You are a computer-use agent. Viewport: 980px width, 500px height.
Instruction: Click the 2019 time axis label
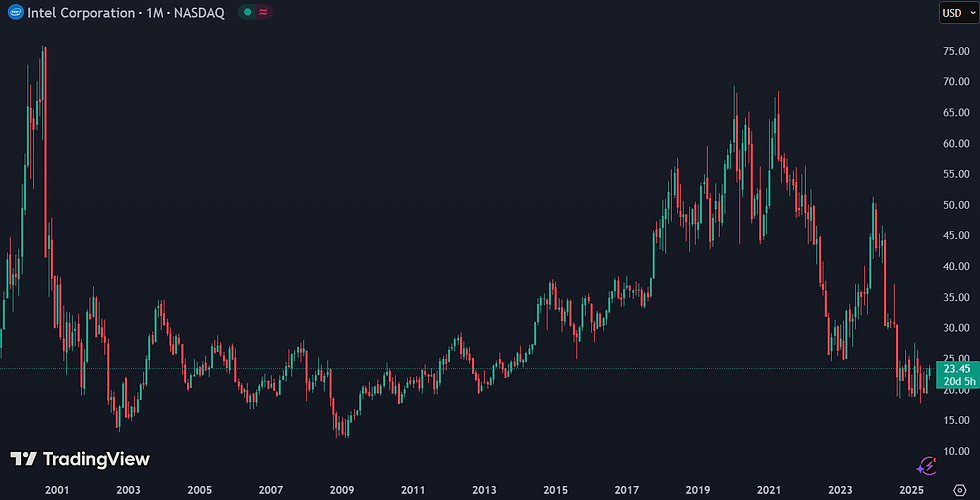point(697,489)
